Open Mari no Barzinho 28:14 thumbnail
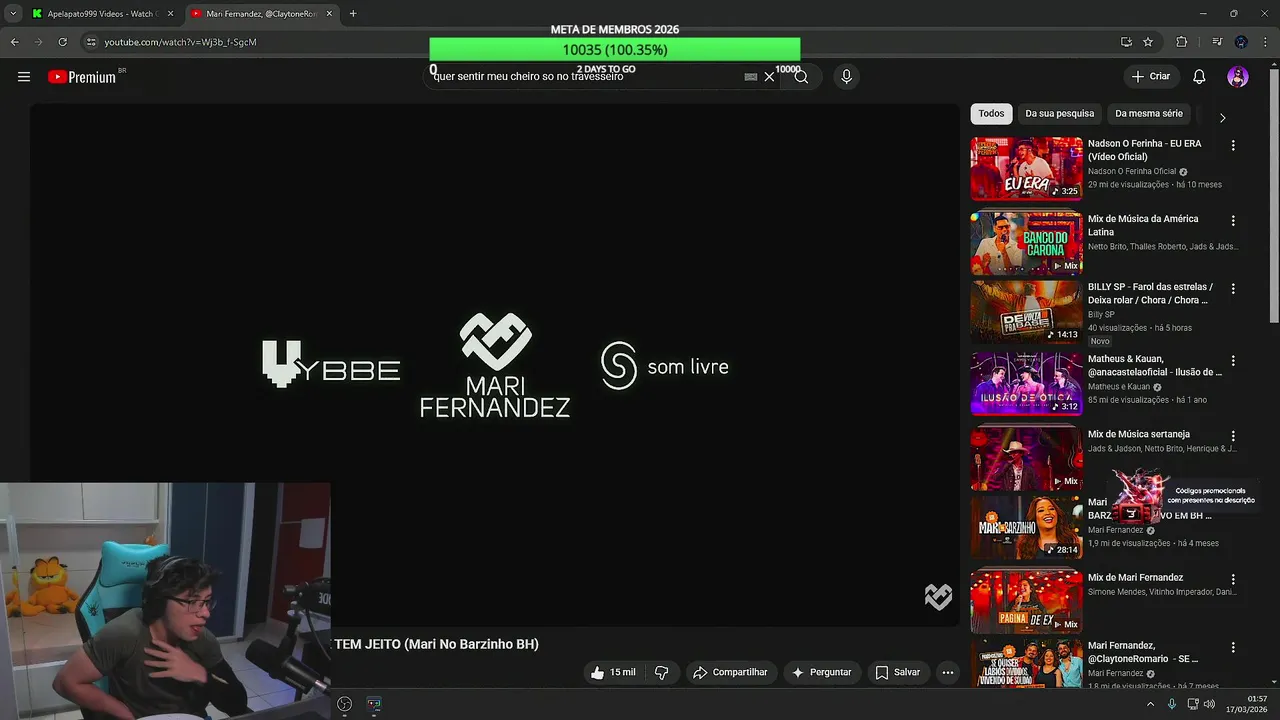Viewport: 1280px width, 720px height. point(1026,527)
